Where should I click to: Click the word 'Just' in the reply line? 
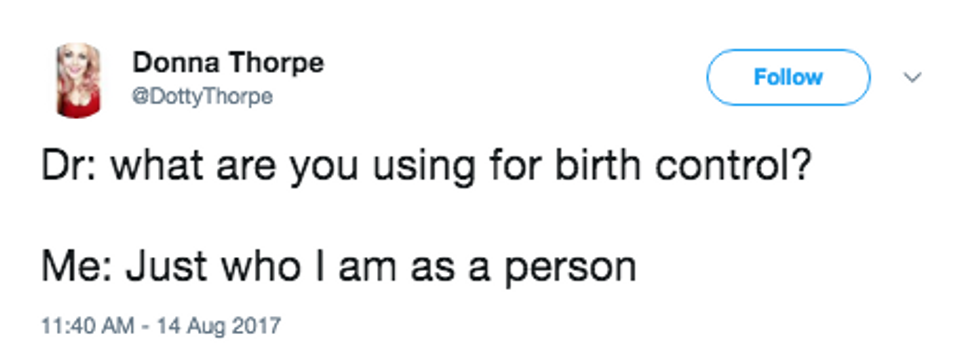[166, 266]
